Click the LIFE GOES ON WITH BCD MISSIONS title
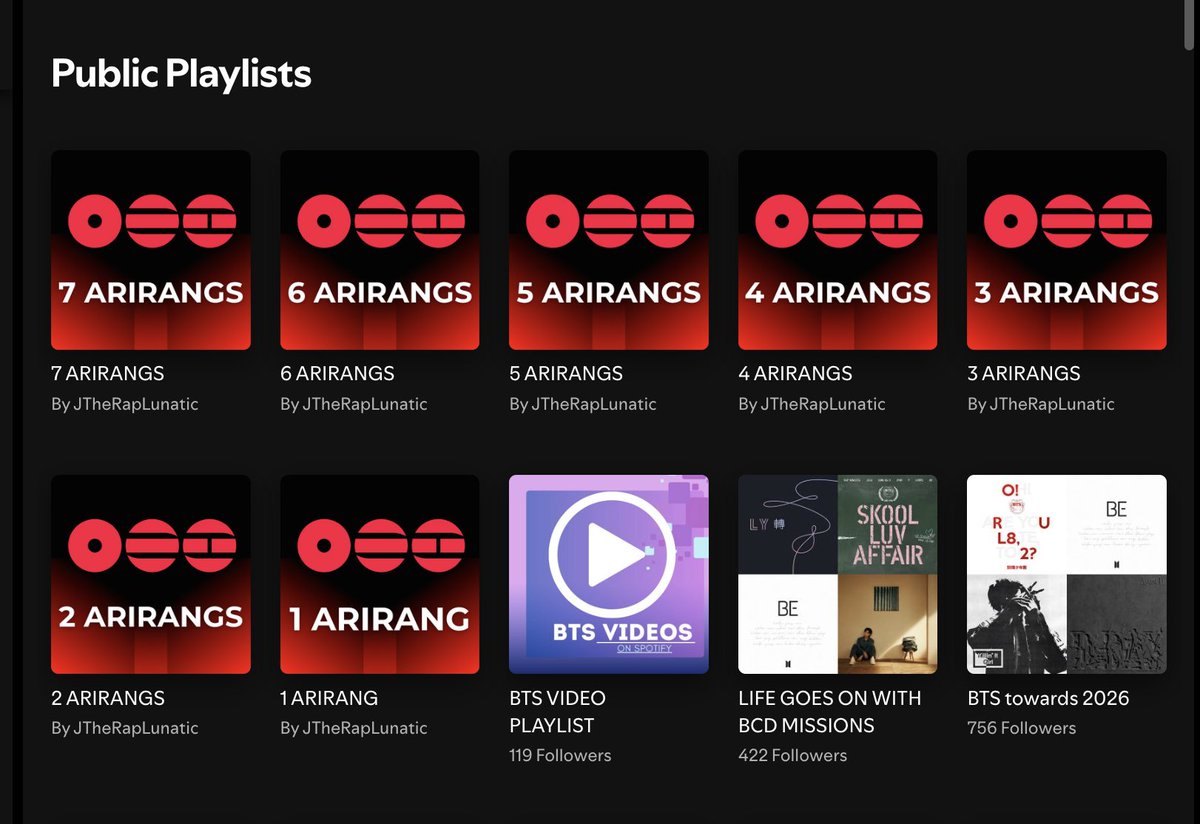Screen dimensions: 1200x824 (x=830, y=712)
